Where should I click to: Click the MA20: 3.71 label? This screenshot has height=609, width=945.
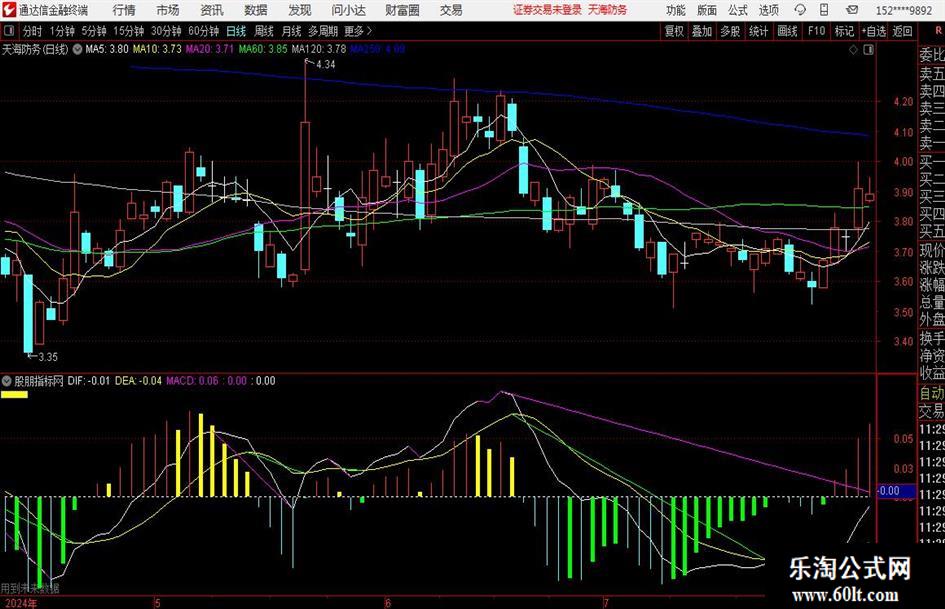point(209,49)
